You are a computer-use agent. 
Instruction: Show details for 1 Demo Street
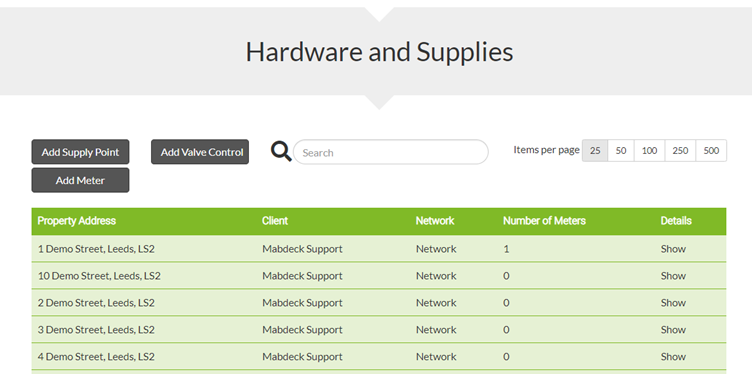pos(673,249)
